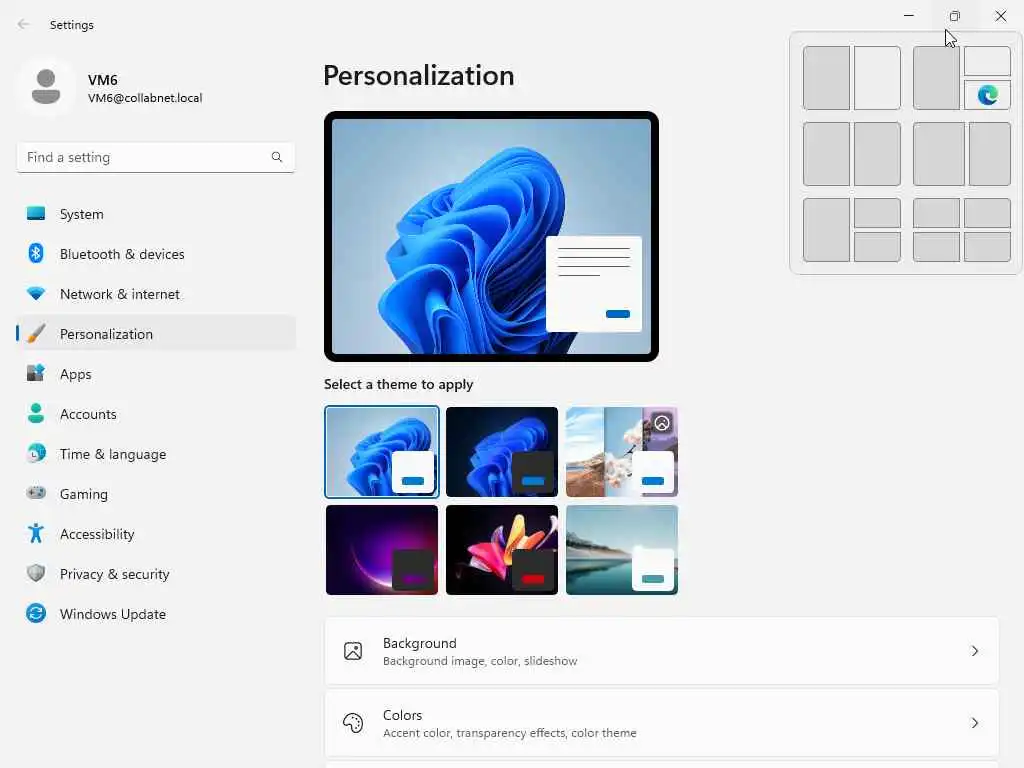Click the magnifier icon in the search box
The image size is (1024, 768).
coord(277,157)
